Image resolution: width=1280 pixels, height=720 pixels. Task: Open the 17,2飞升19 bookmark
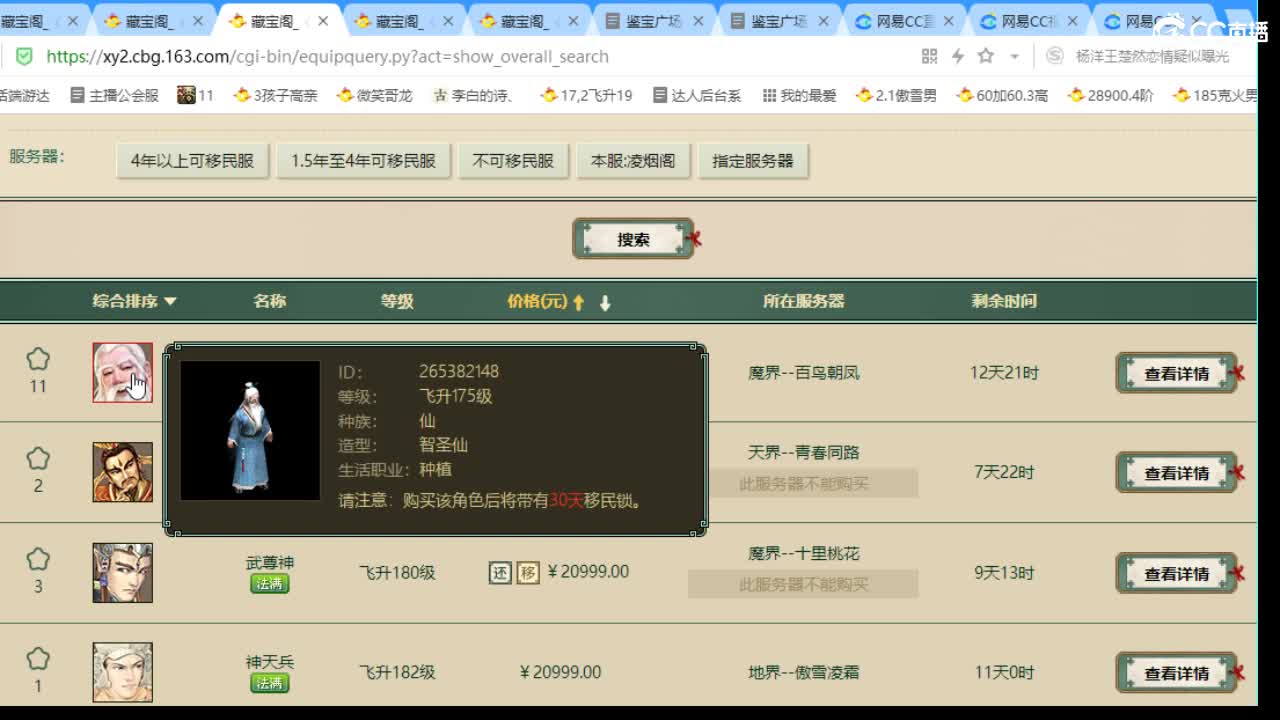click(587, 95)
